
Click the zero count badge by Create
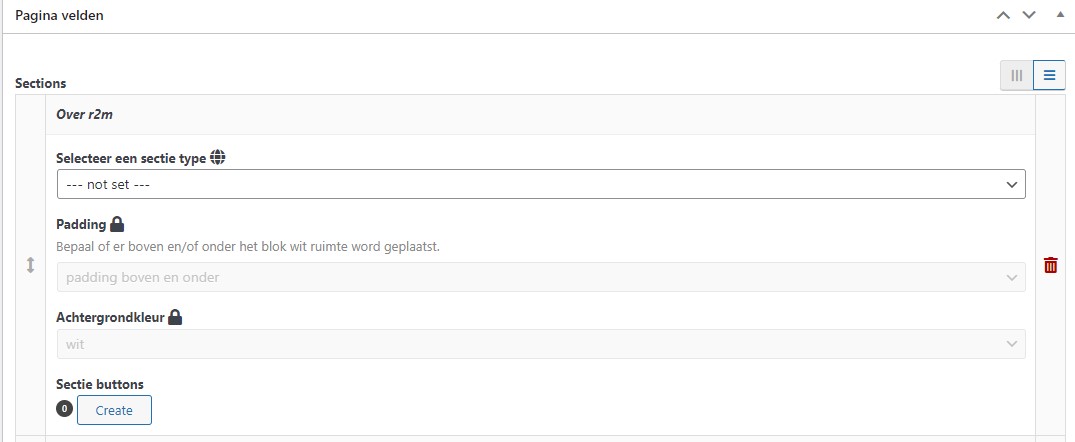pyautogui.click(x=64, y=409)
